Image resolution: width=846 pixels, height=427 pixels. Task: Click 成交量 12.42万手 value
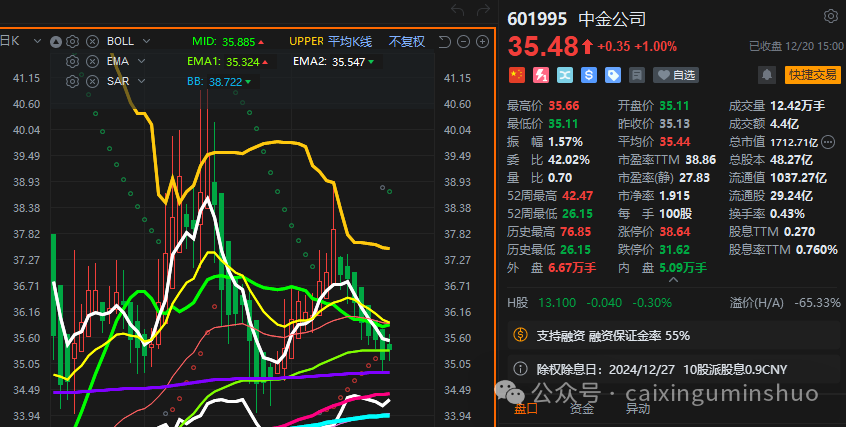click(797, 106)
